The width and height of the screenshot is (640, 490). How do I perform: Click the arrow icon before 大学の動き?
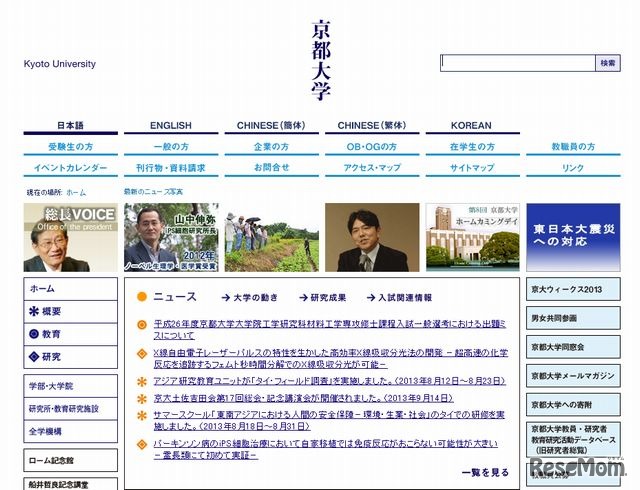coord(225,298)
